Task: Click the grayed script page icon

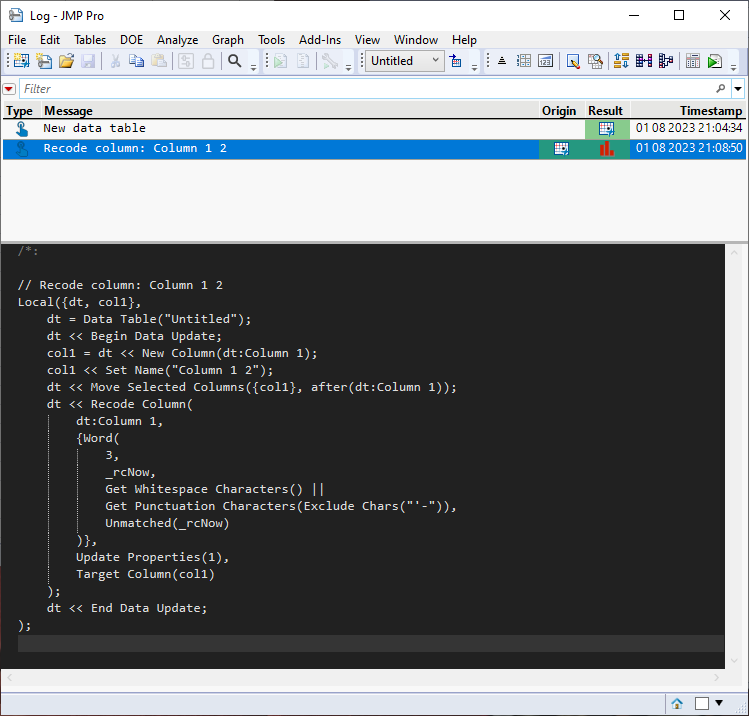Action: [303, 61]
